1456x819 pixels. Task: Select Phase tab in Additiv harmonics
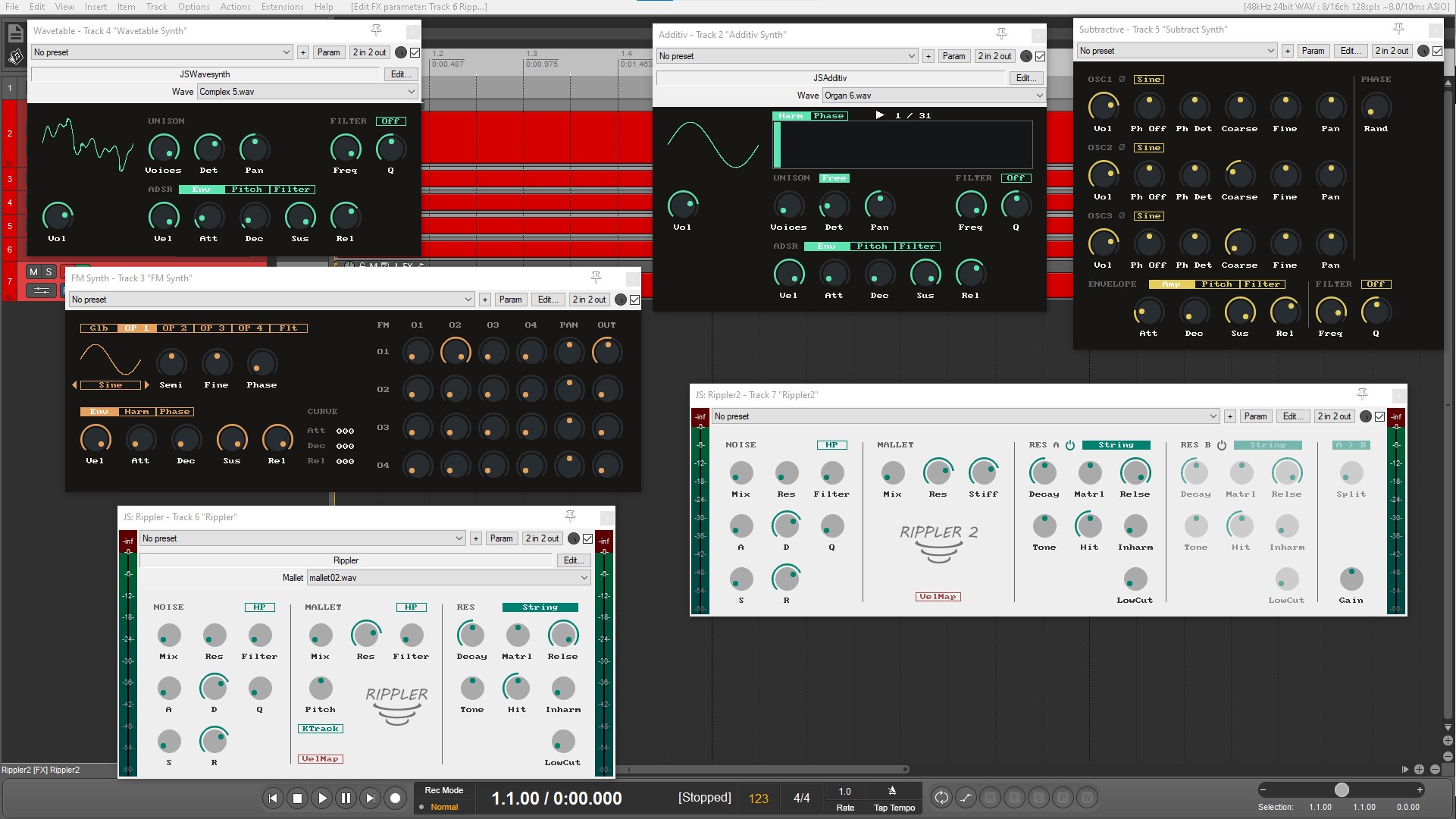(x=828, y=116)
